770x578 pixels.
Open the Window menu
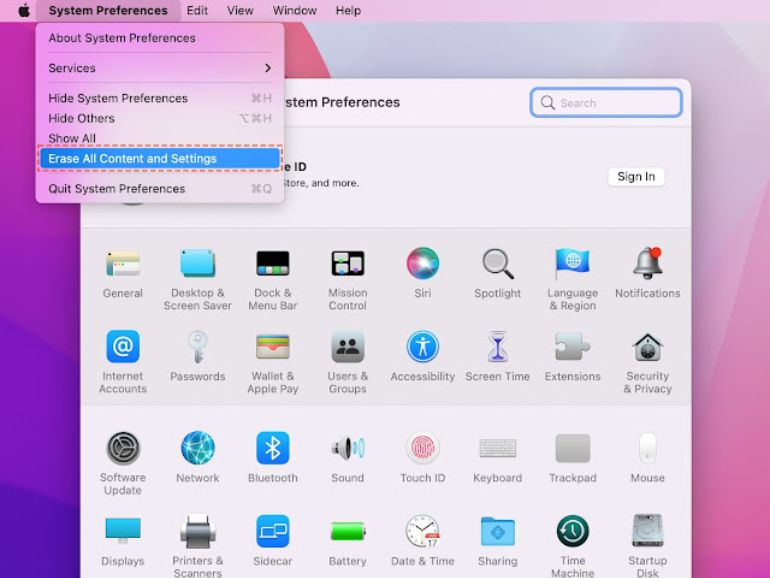294,10
